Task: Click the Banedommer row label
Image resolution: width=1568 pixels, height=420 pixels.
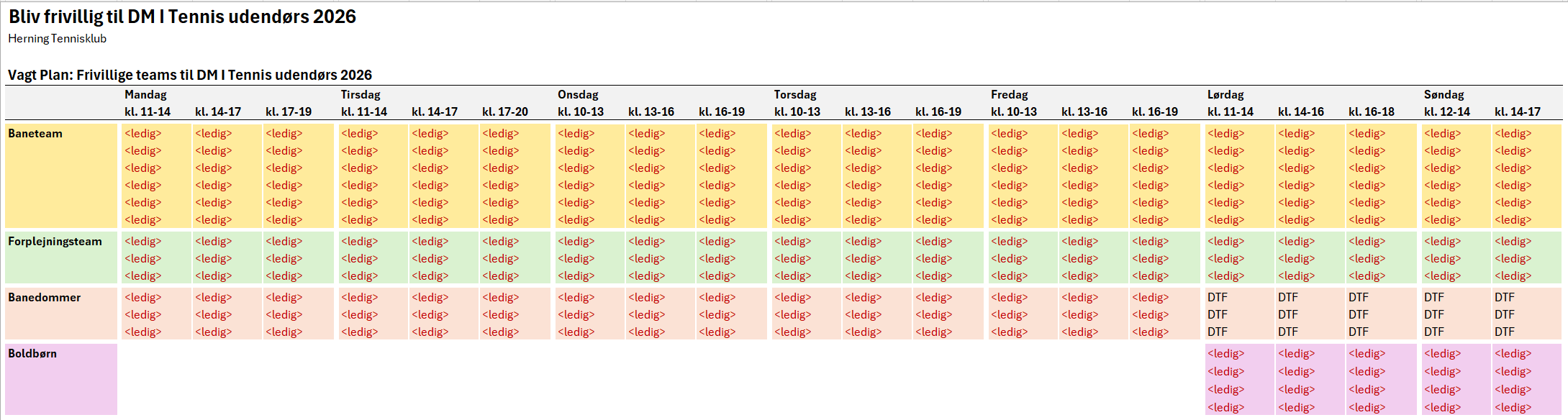Action: [44, 298]
